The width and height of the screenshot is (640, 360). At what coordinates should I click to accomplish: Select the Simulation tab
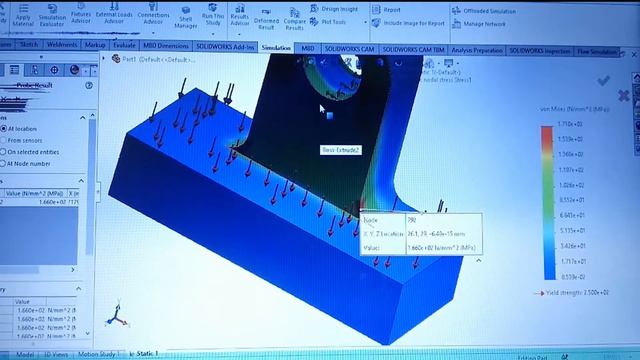coord(276,48)
